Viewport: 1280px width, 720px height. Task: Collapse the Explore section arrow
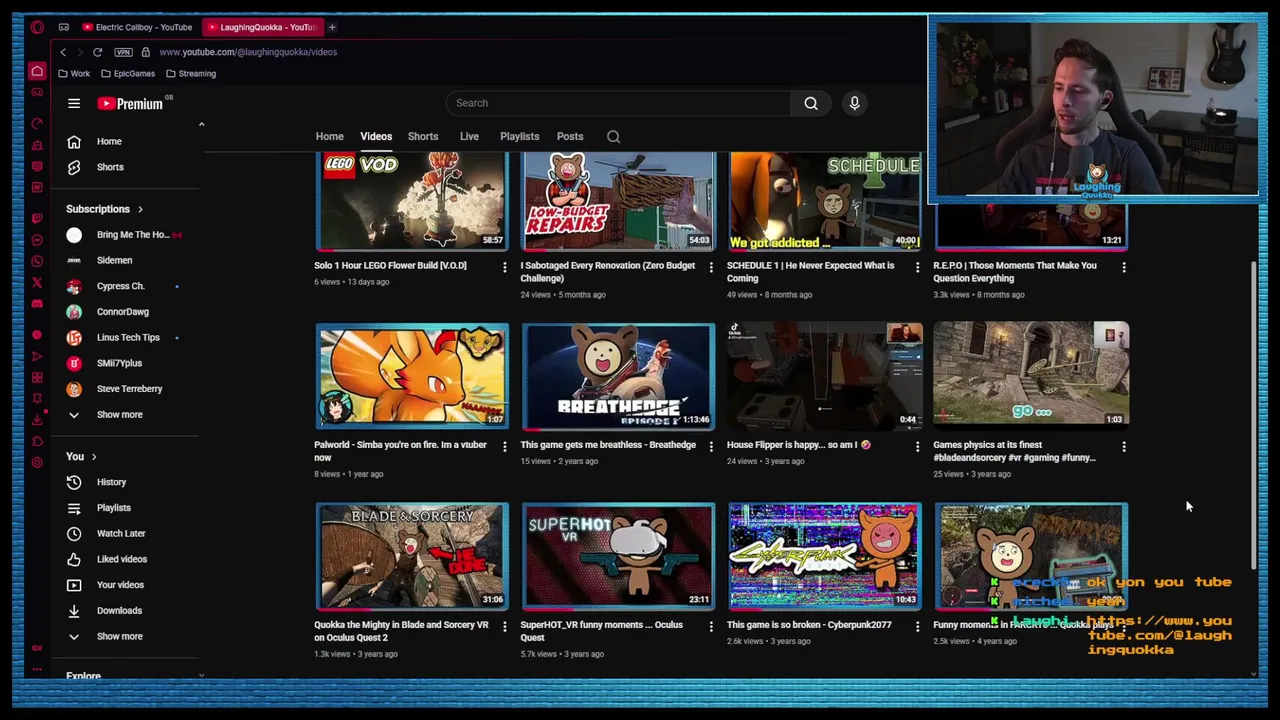point(201,676)
